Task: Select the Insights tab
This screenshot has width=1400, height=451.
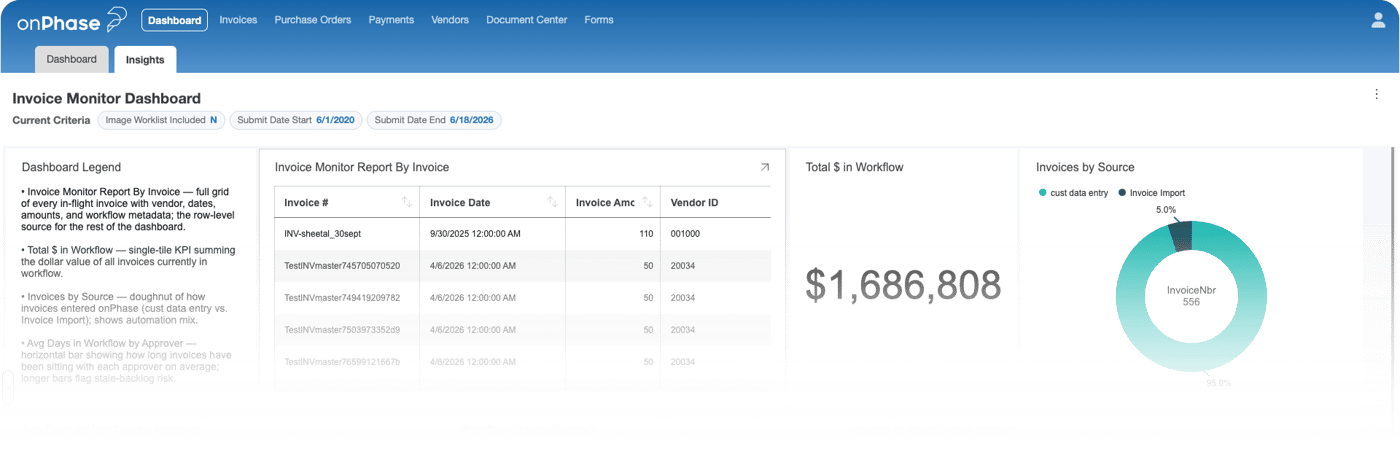Action: coord(145,60)
